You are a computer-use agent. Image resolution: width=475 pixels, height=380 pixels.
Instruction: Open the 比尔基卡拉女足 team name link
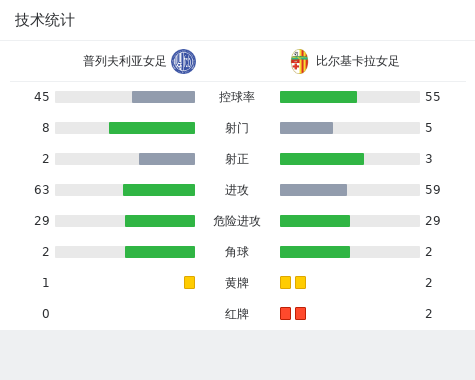click(x=357, y=61)
